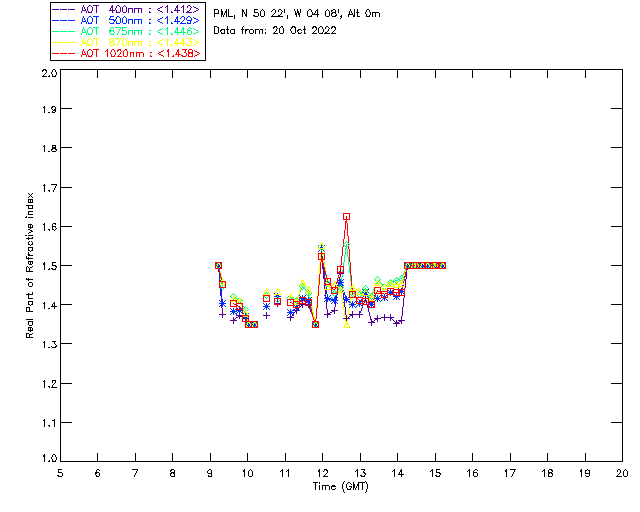The height and width of the screenshot is (512, 640).
Task: Click the 7 x-axis tick label
Action: click(x=135, y=473)
